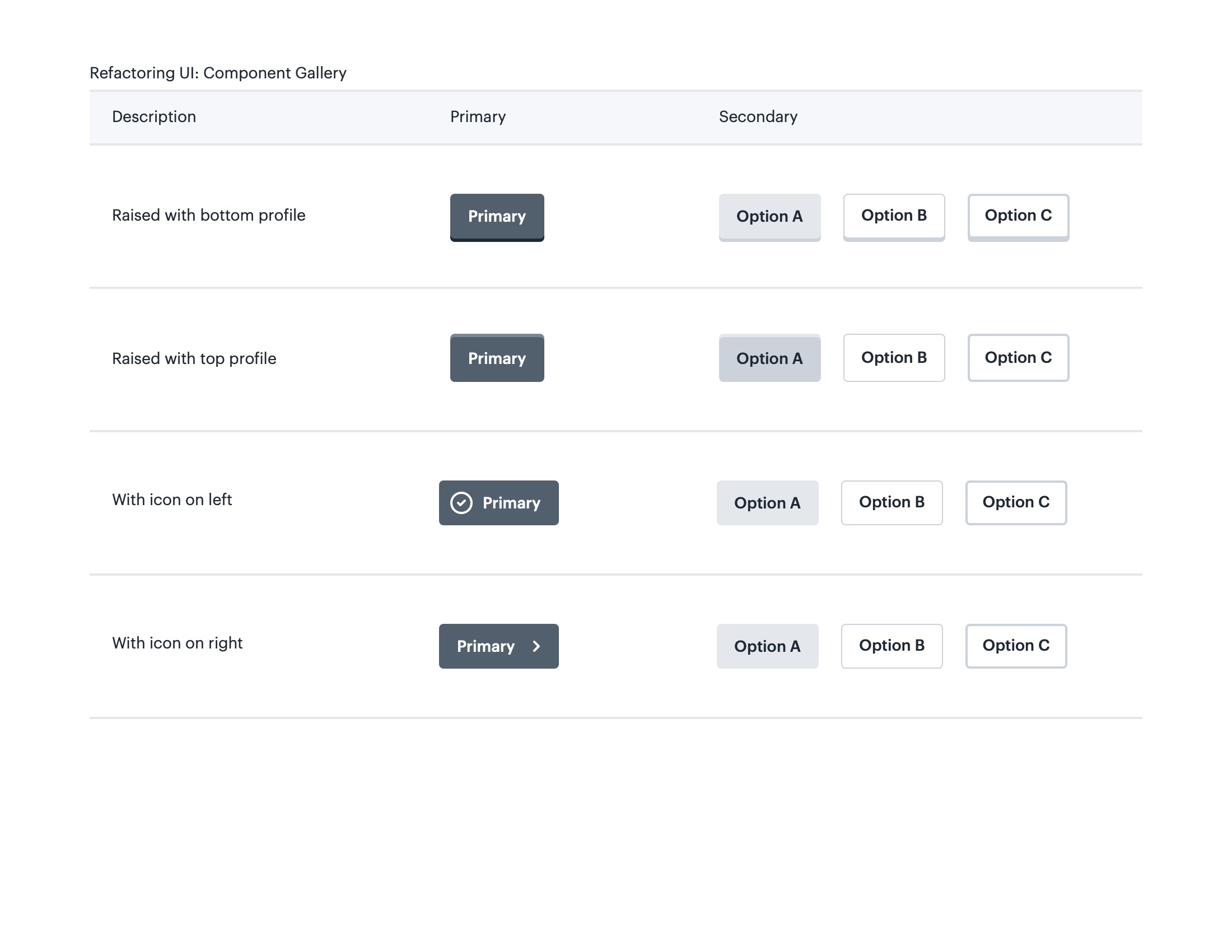Click the Description column header
The width and height of the screenshot is (1232, 952).
(154, 116)
